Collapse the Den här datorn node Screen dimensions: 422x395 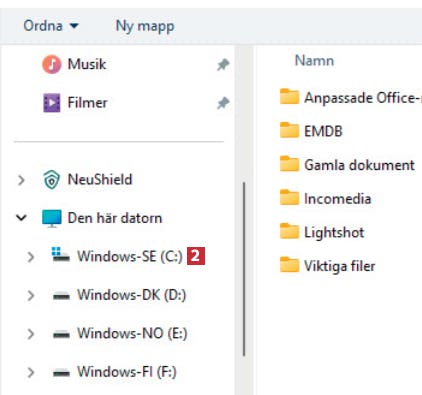[21, 218]
